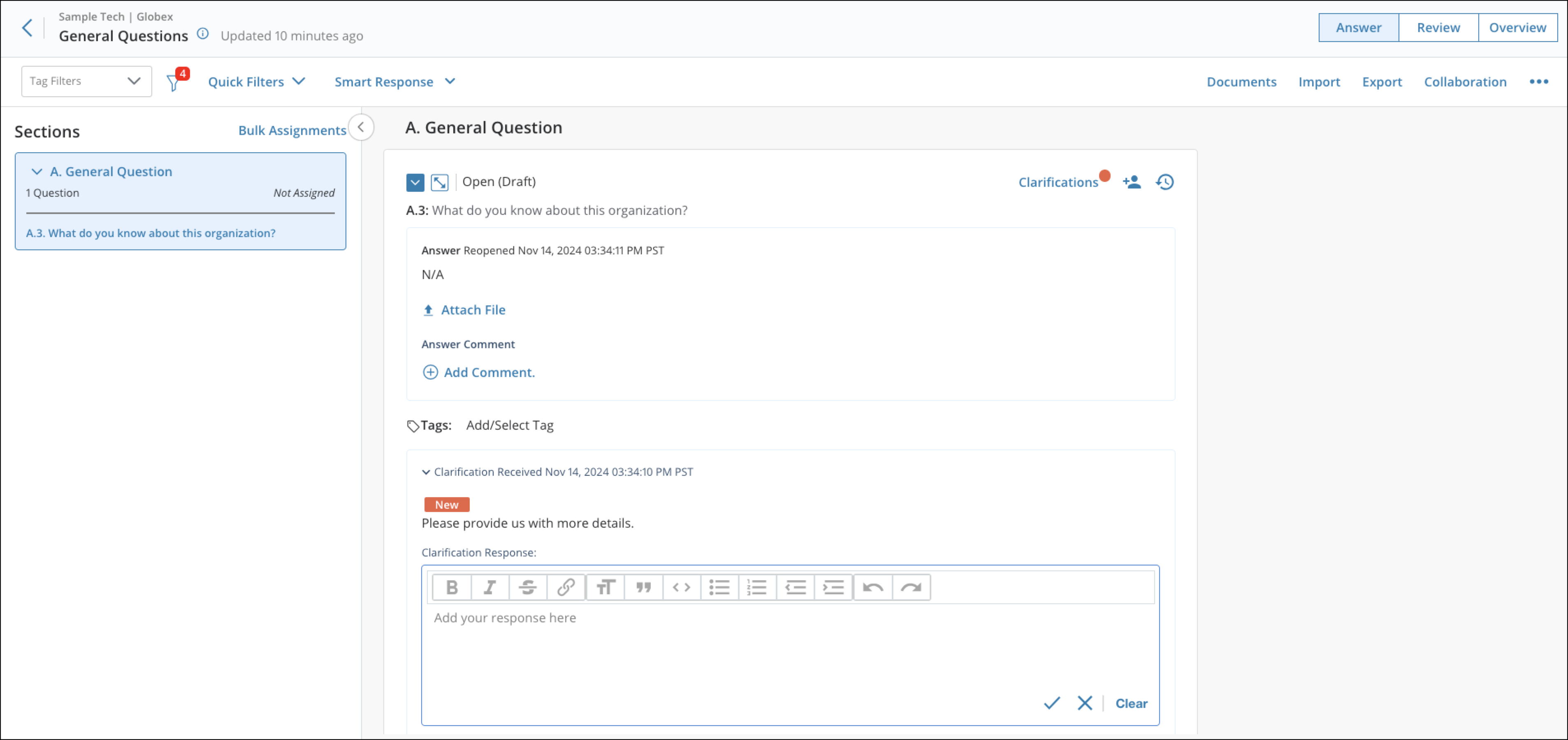Create a numbered list

pos(757,587)
